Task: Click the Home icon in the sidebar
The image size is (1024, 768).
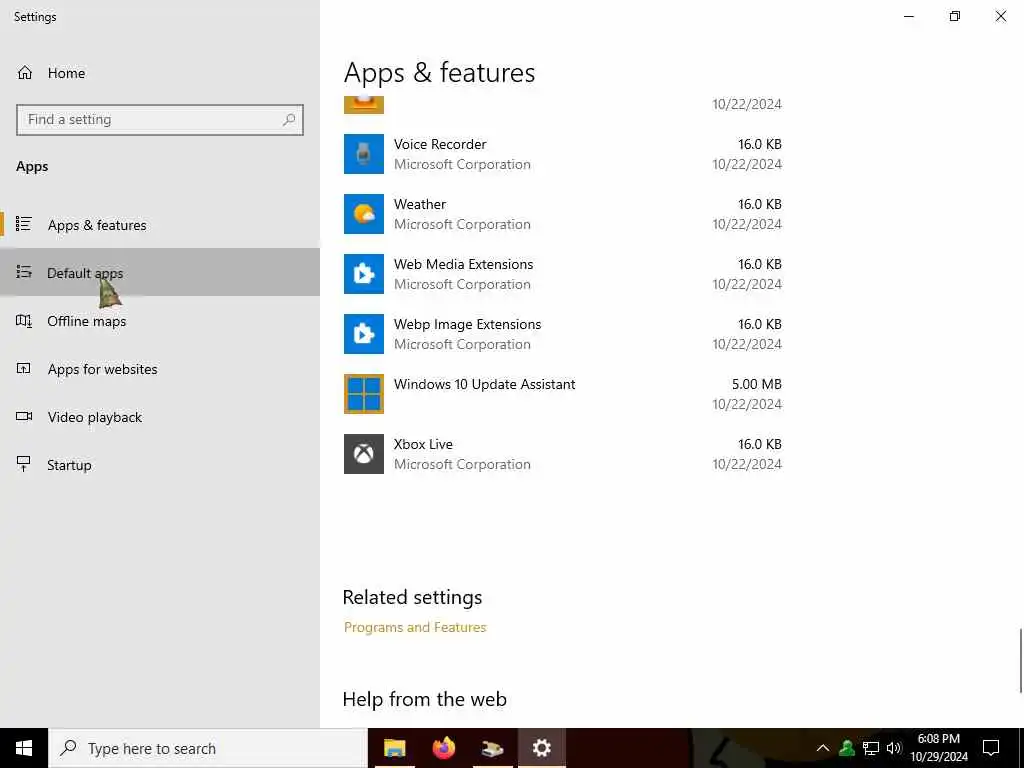Action: (25, 72)
